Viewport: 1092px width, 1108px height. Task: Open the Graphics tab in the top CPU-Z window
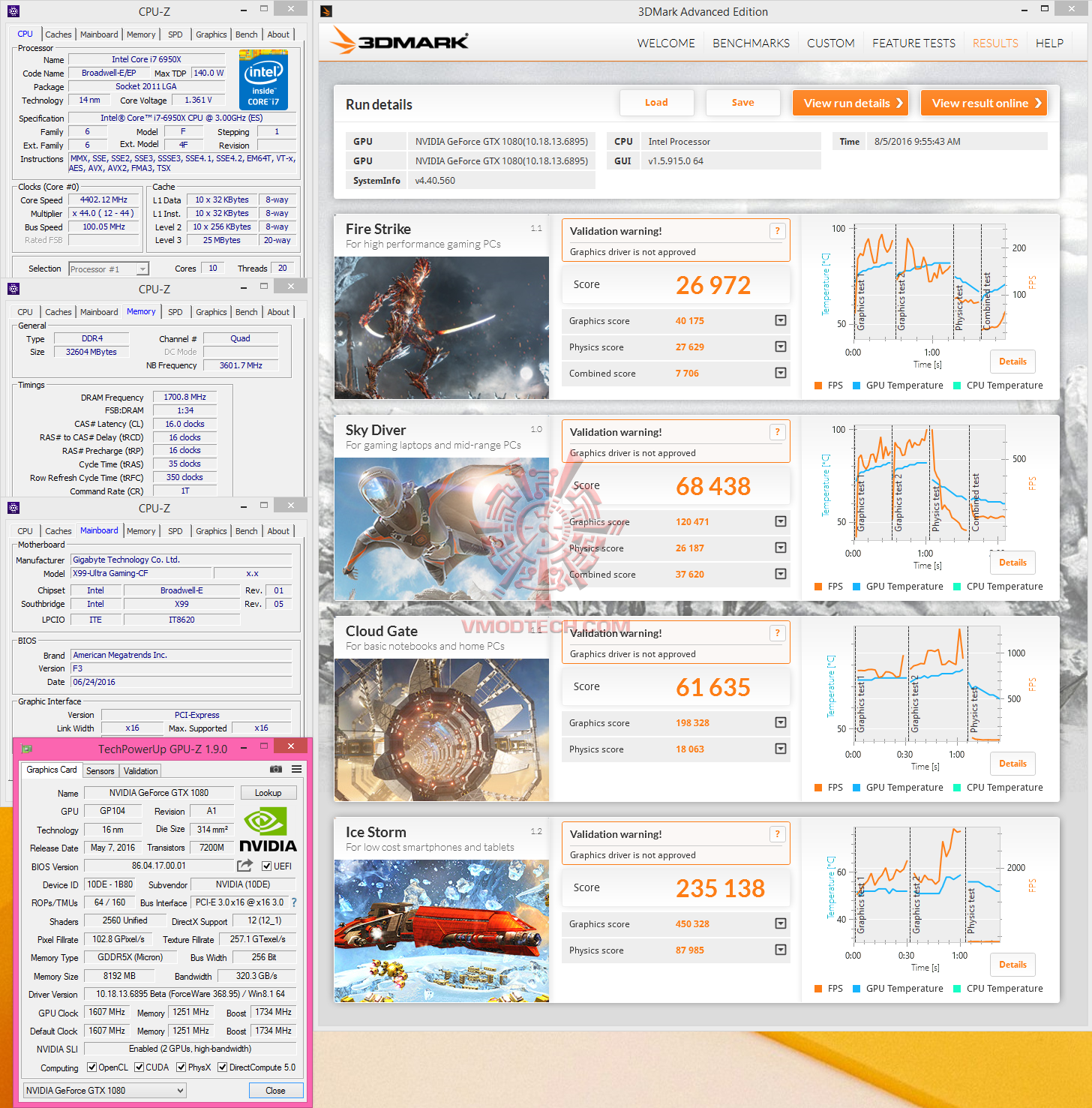pyautogui.click(x=211, y=35)
